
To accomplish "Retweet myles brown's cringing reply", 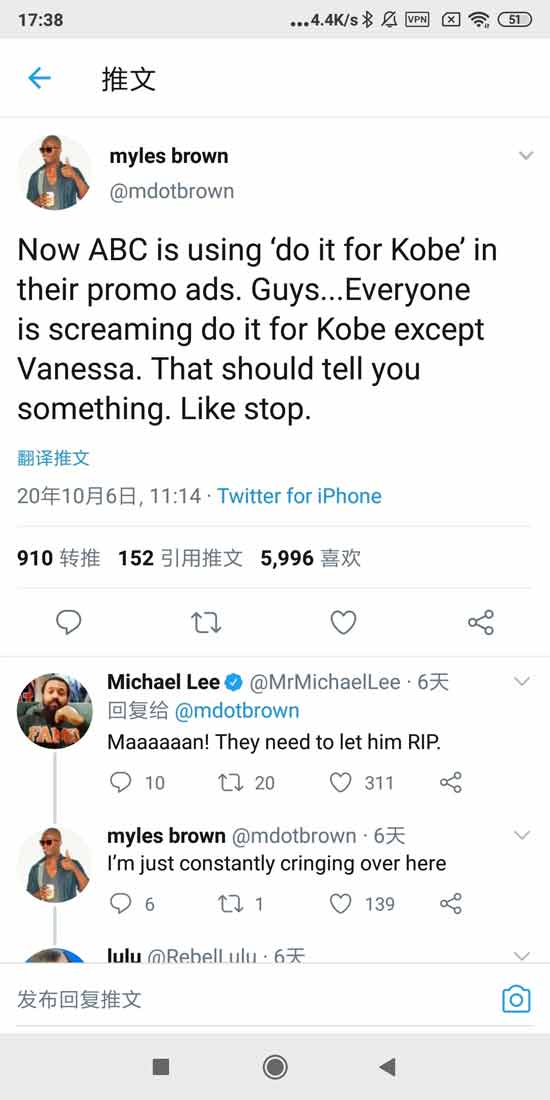I will (x=230, y=904).
